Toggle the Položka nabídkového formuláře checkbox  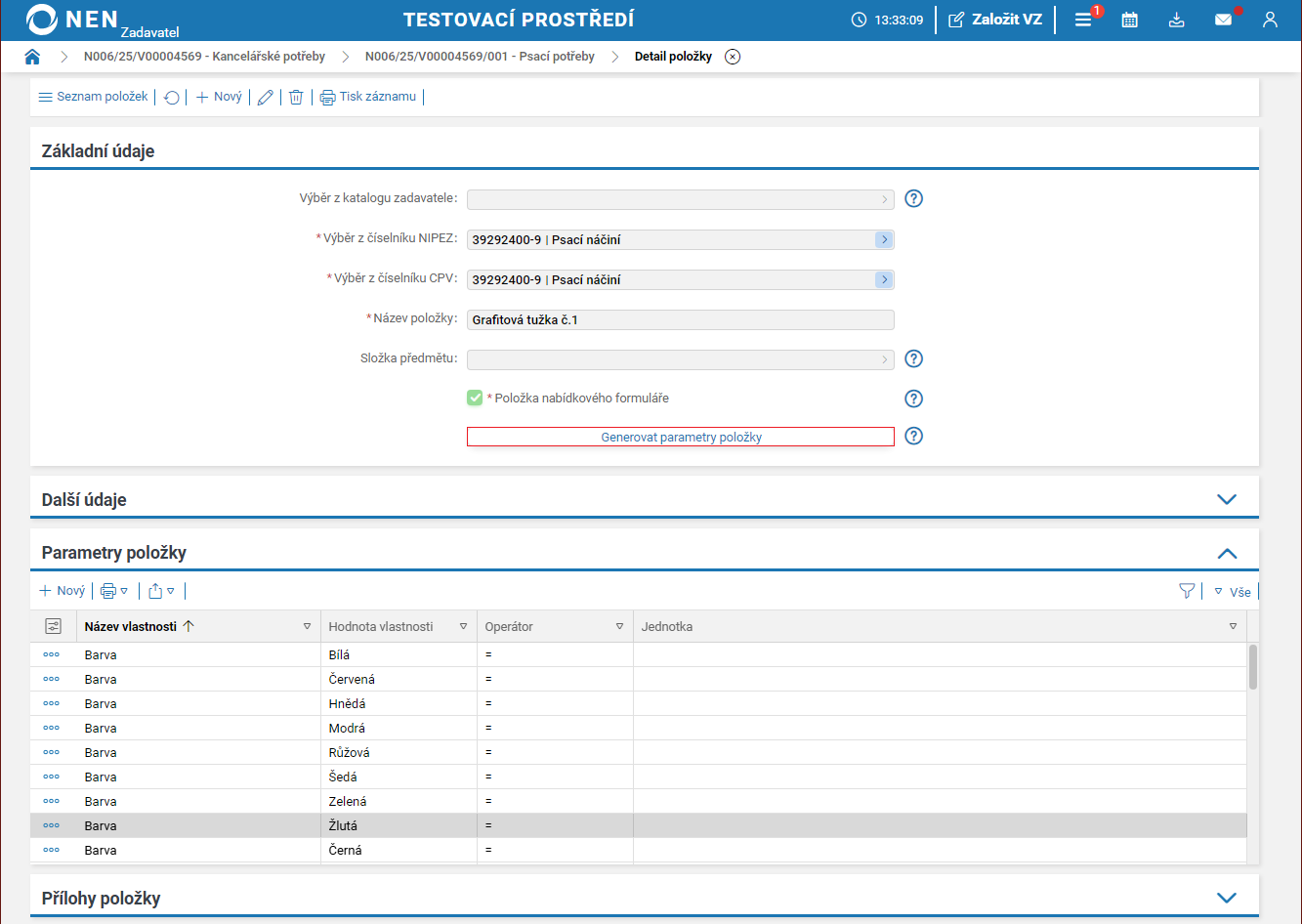(475, 399)
